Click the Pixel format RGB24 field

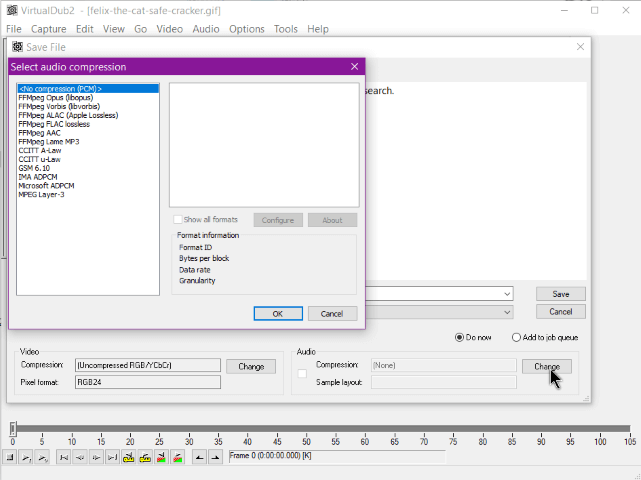148,382
